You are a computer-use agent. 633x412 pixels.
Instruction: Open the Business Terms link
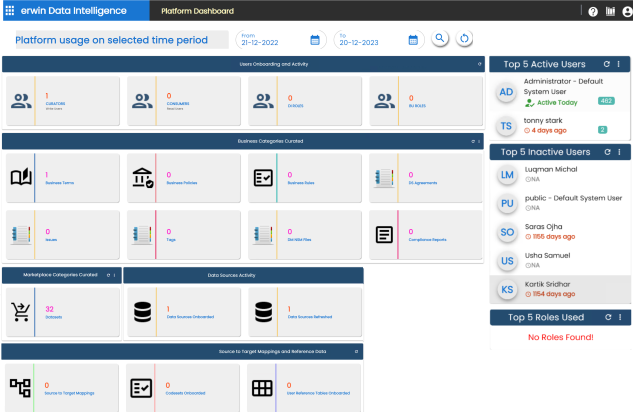(60, 183)
